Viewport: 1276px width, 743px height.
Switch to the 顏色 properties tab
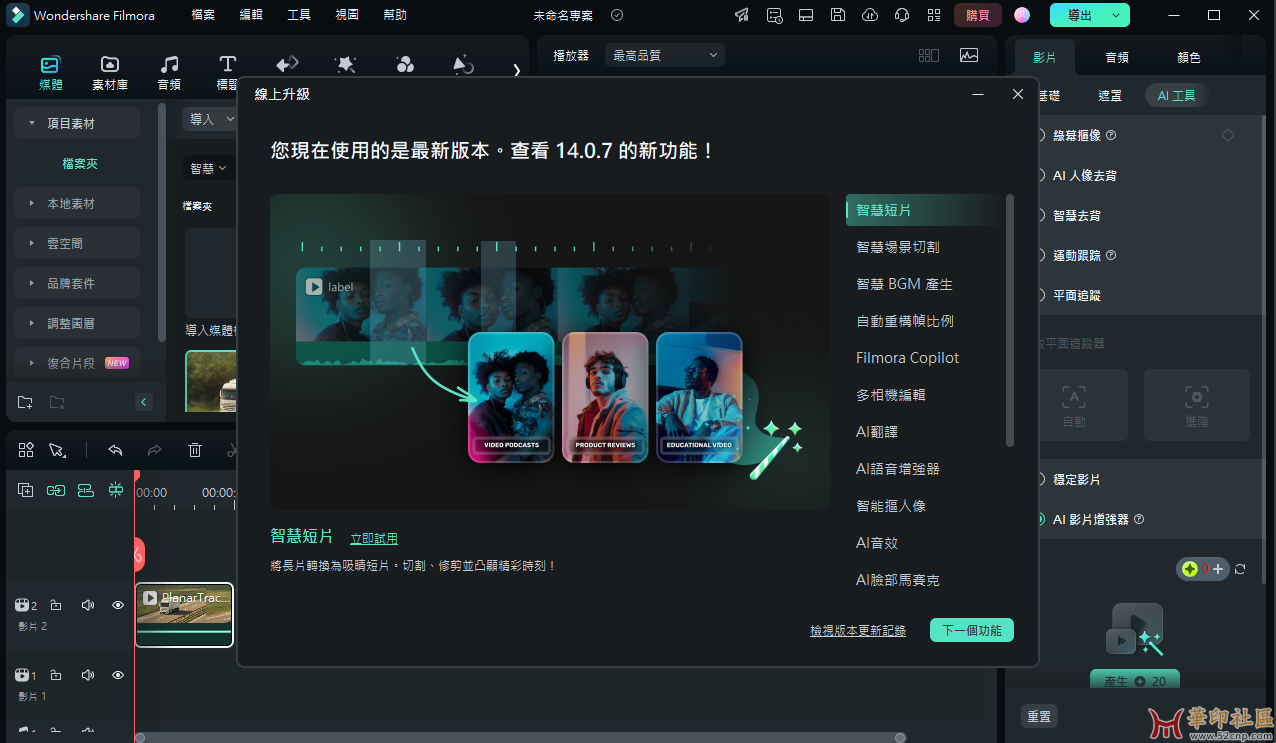click(x=1189, y=57)
